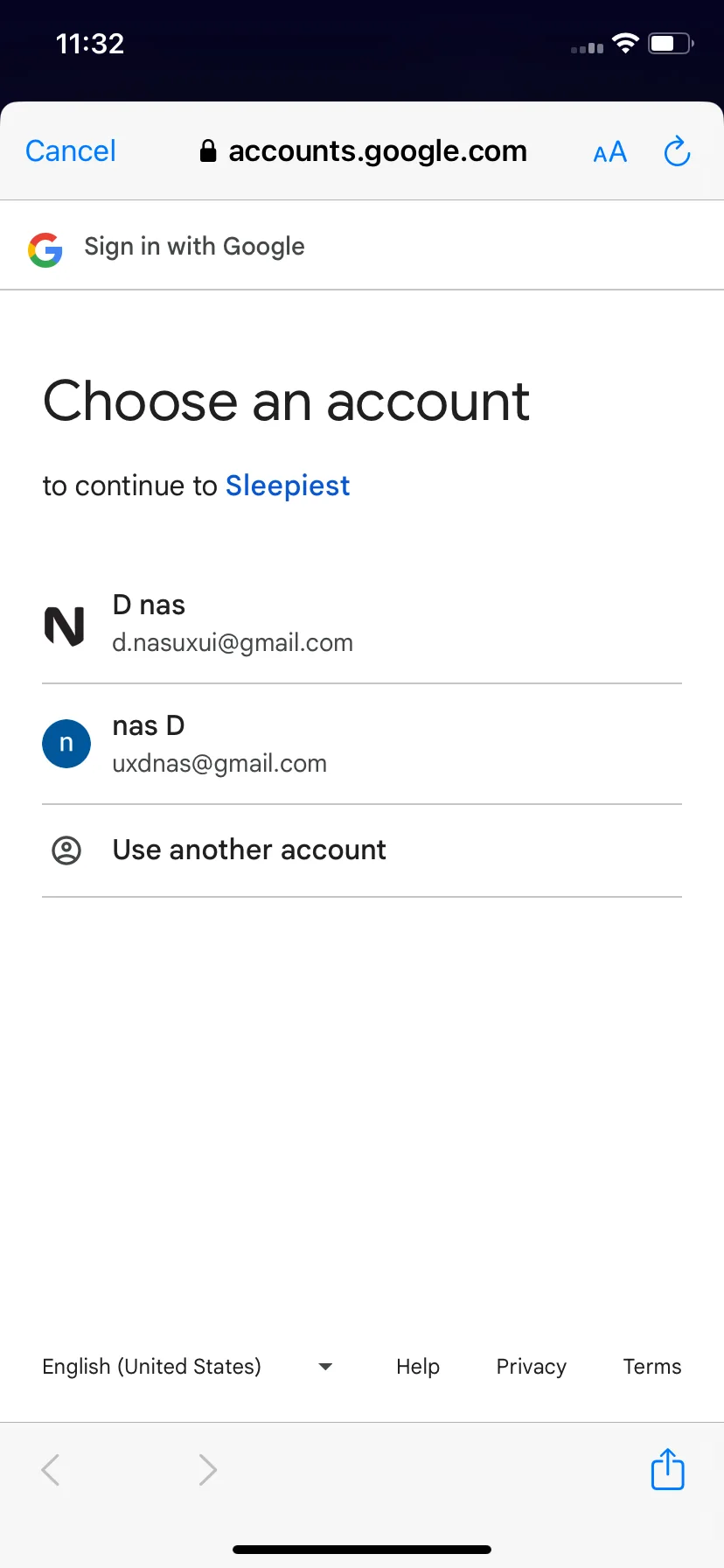This screenshot has width=724, height=1568.
Task: Tap the person icon beside Use another account
Action: click(66, 850)
